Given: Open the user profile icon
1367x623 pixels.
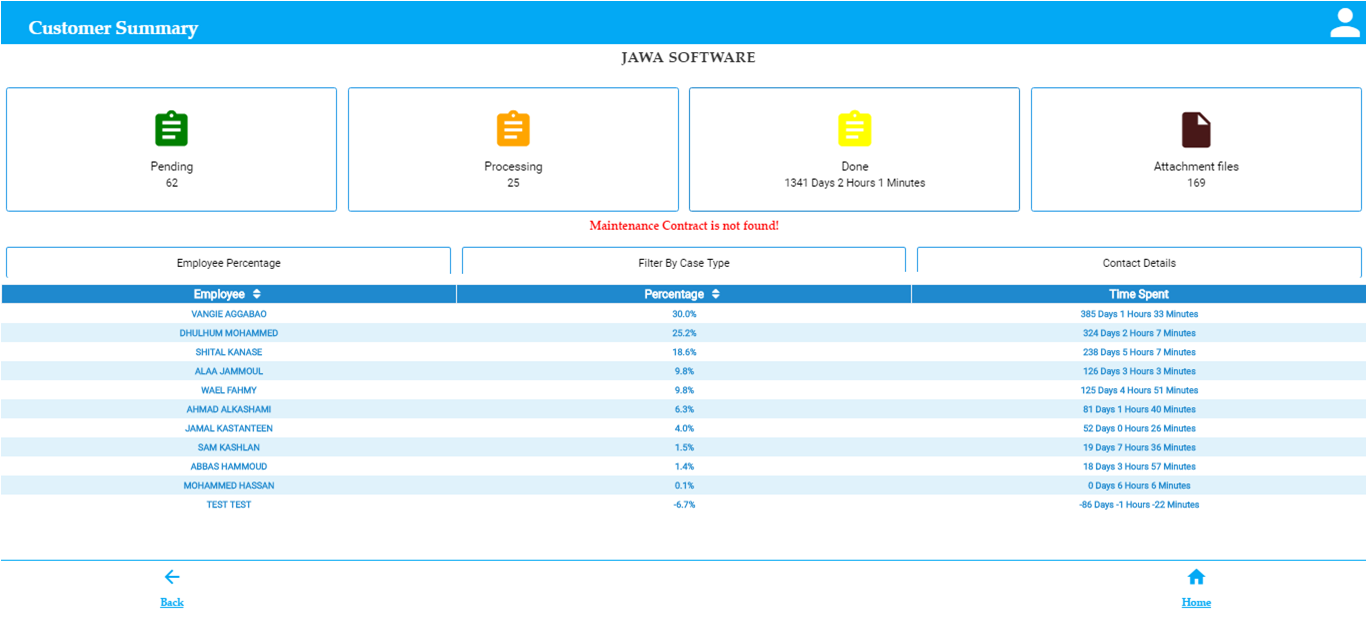Looking at the screenshot, I should pyautogui.click(x=1345, y=23).
